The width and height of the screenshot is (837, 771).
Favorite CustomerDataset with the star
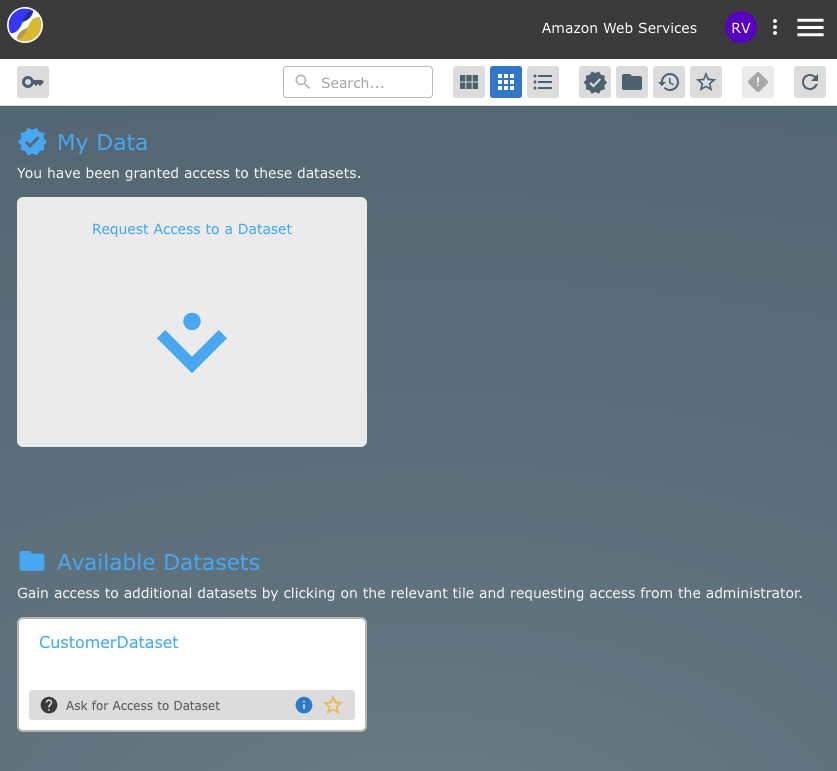(x=333, y=705)
